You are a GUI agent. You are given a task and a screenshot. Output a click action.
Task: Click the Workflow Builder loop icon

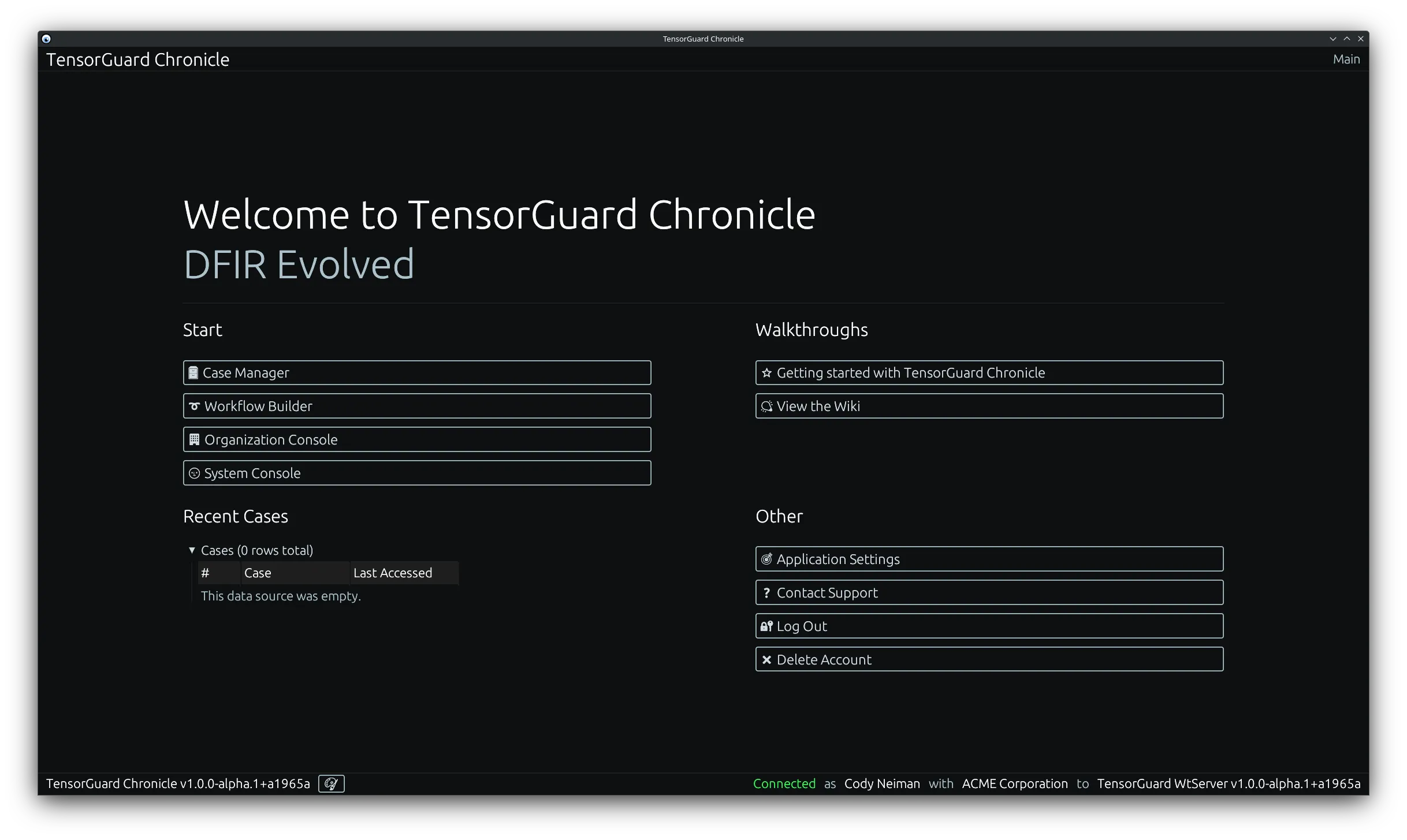193,406
